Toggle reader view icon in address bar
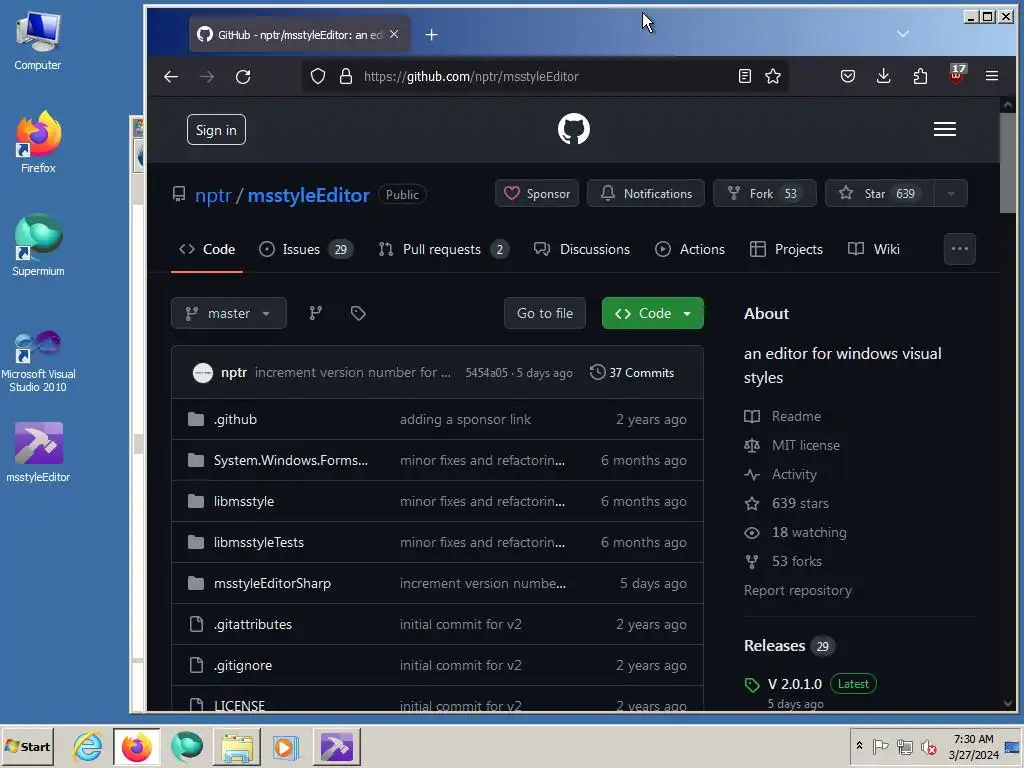Image resolution: width=1024 pixels, height=768 pixels. [744, 76]
